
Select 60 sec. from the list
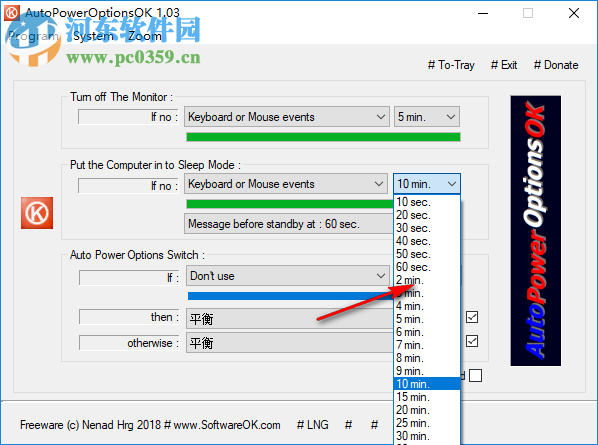point(427,267)
